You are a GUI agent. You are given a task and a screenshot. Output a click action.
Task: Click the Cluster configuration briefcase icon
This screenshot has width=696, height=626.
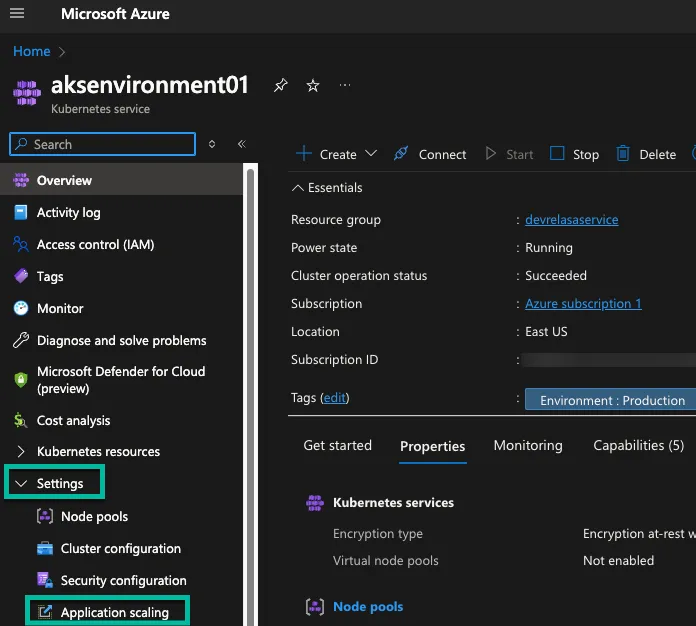[x=44, y=548]
